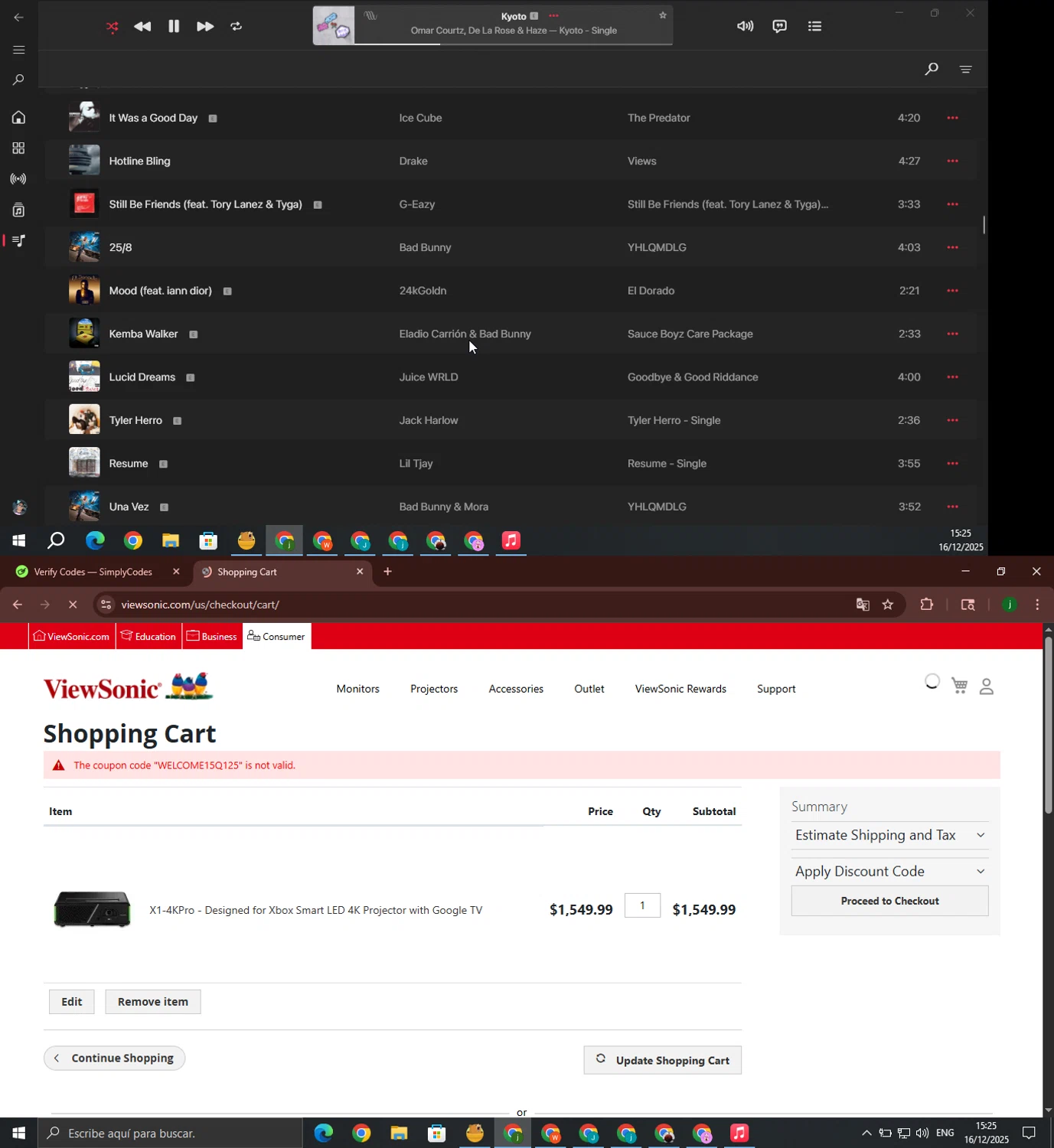Click Continue Shopping
Screen dimensions: 1054x1148
click(x=114, y=1058)
